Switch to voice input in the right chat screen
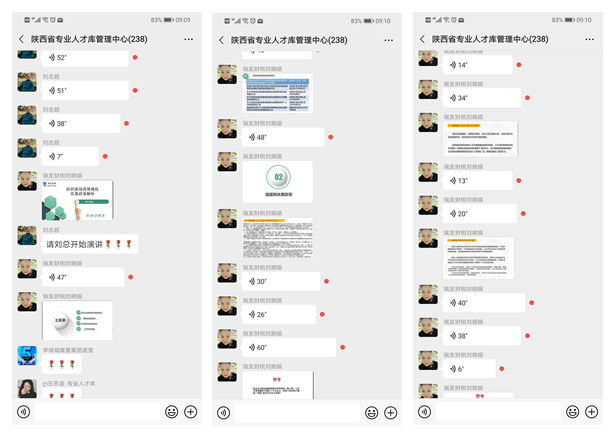 coord(424,412)
